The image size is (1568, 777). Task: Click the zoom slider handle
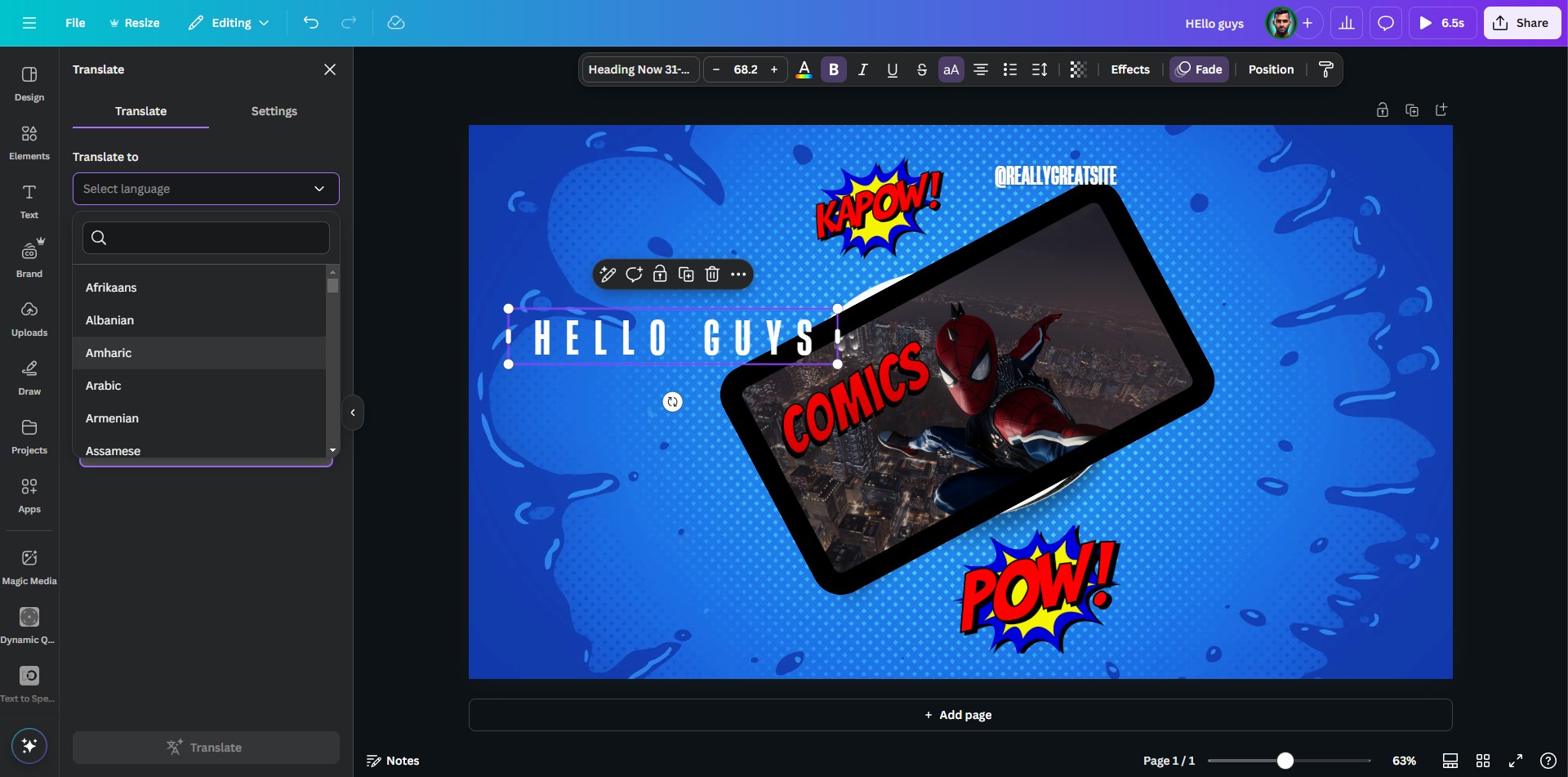coord(1285,761)
